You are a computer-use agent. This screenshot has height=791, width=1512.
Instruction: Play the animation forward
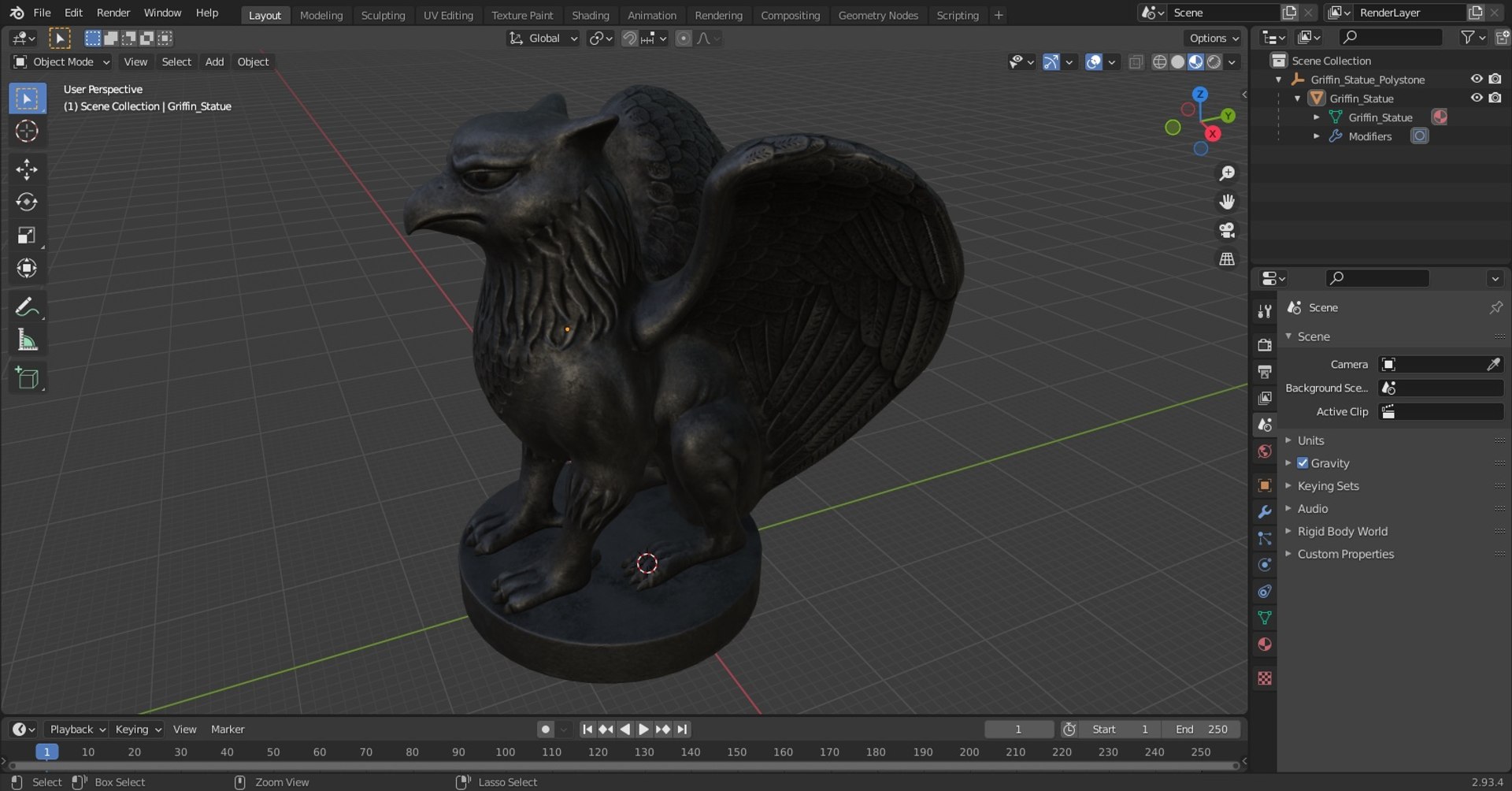coord(643,730)
